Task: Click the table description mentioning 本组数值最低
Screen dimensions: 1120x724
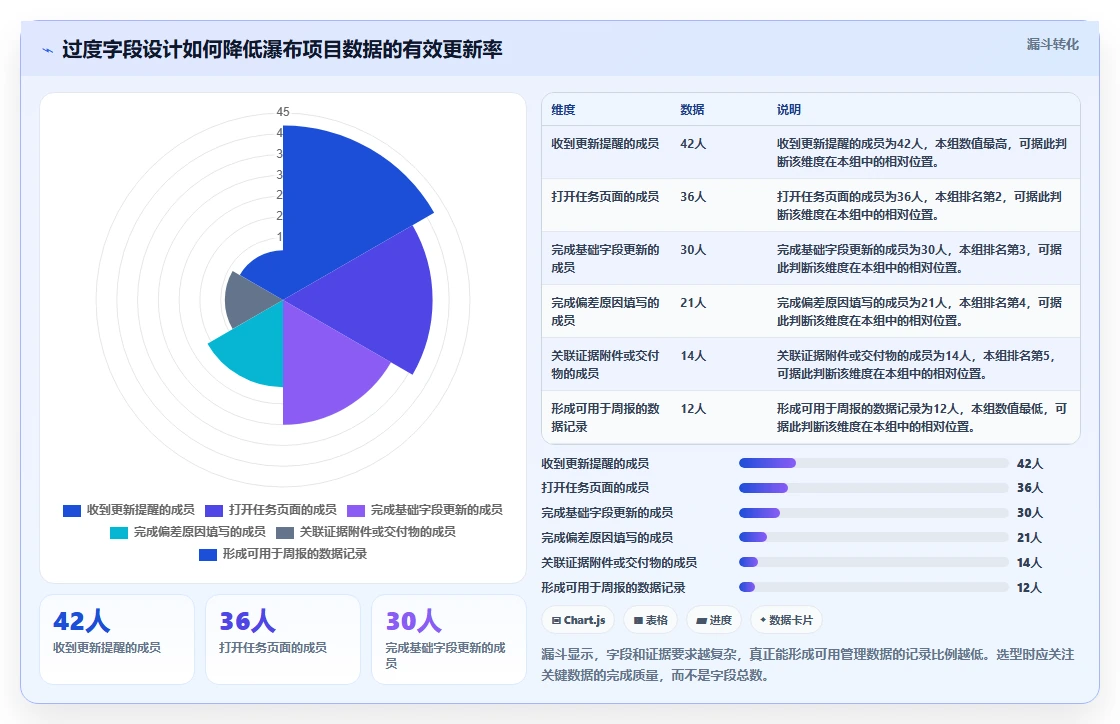Action: point(921,418)
